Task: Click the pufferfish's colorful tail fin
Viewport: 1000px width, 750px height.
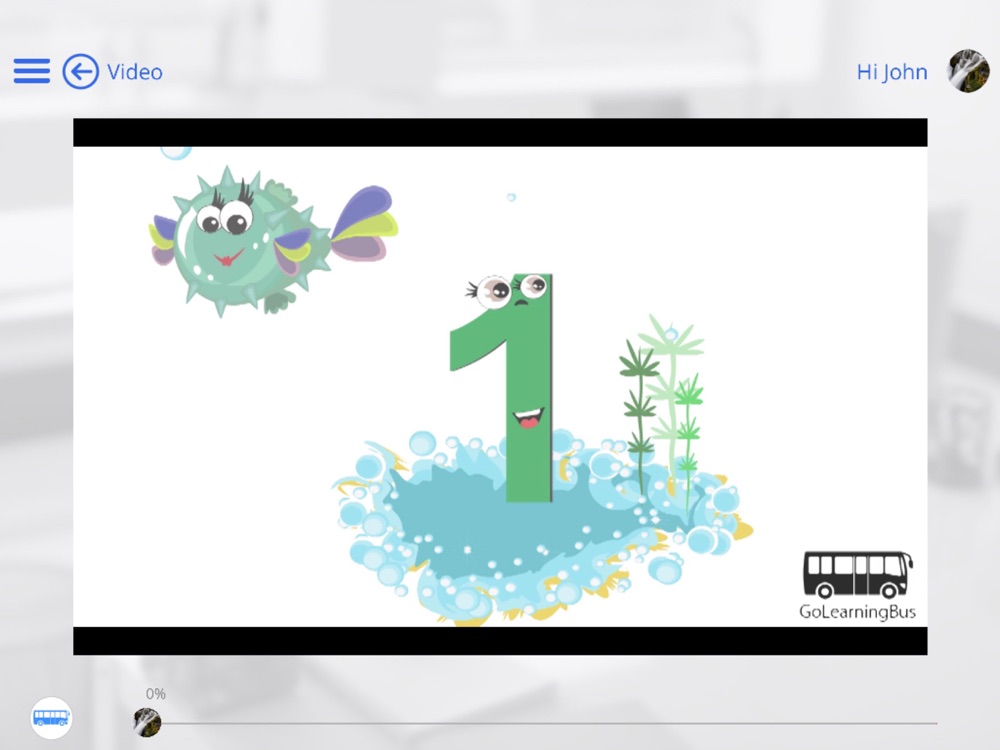Action: pyautogui.click(x=364, y=223)
